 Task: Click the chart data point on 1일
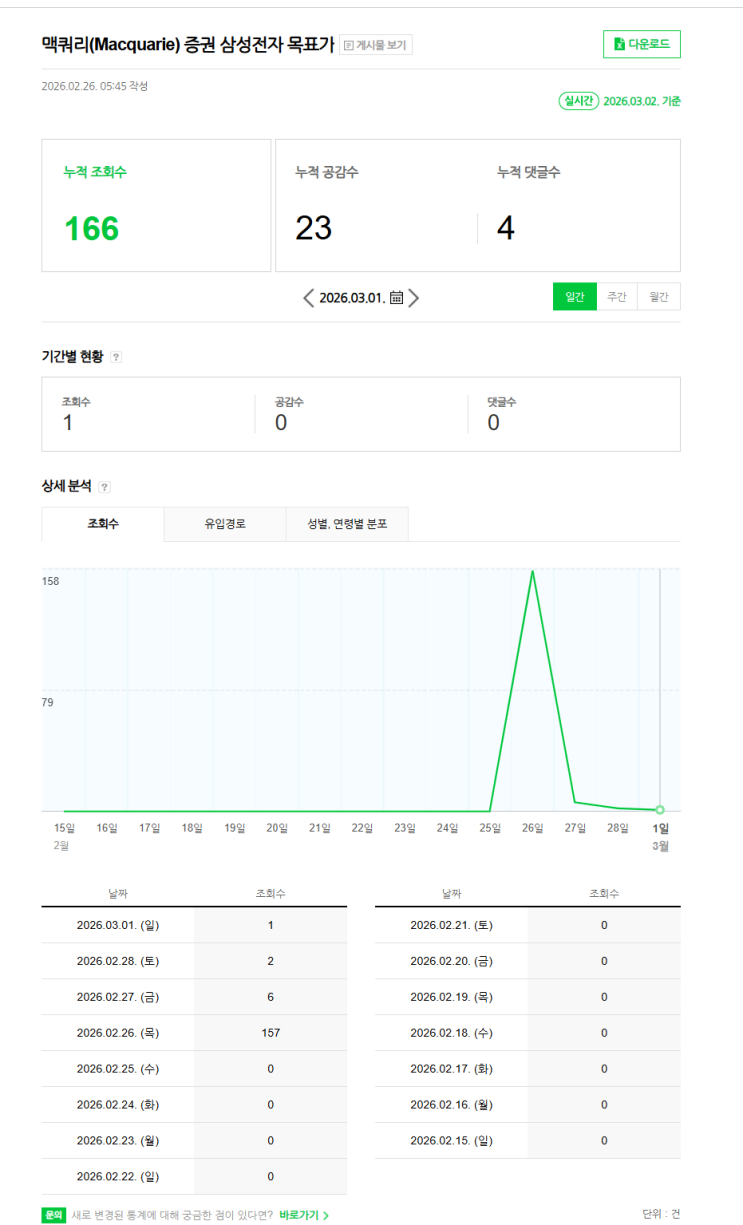(660, 809)
